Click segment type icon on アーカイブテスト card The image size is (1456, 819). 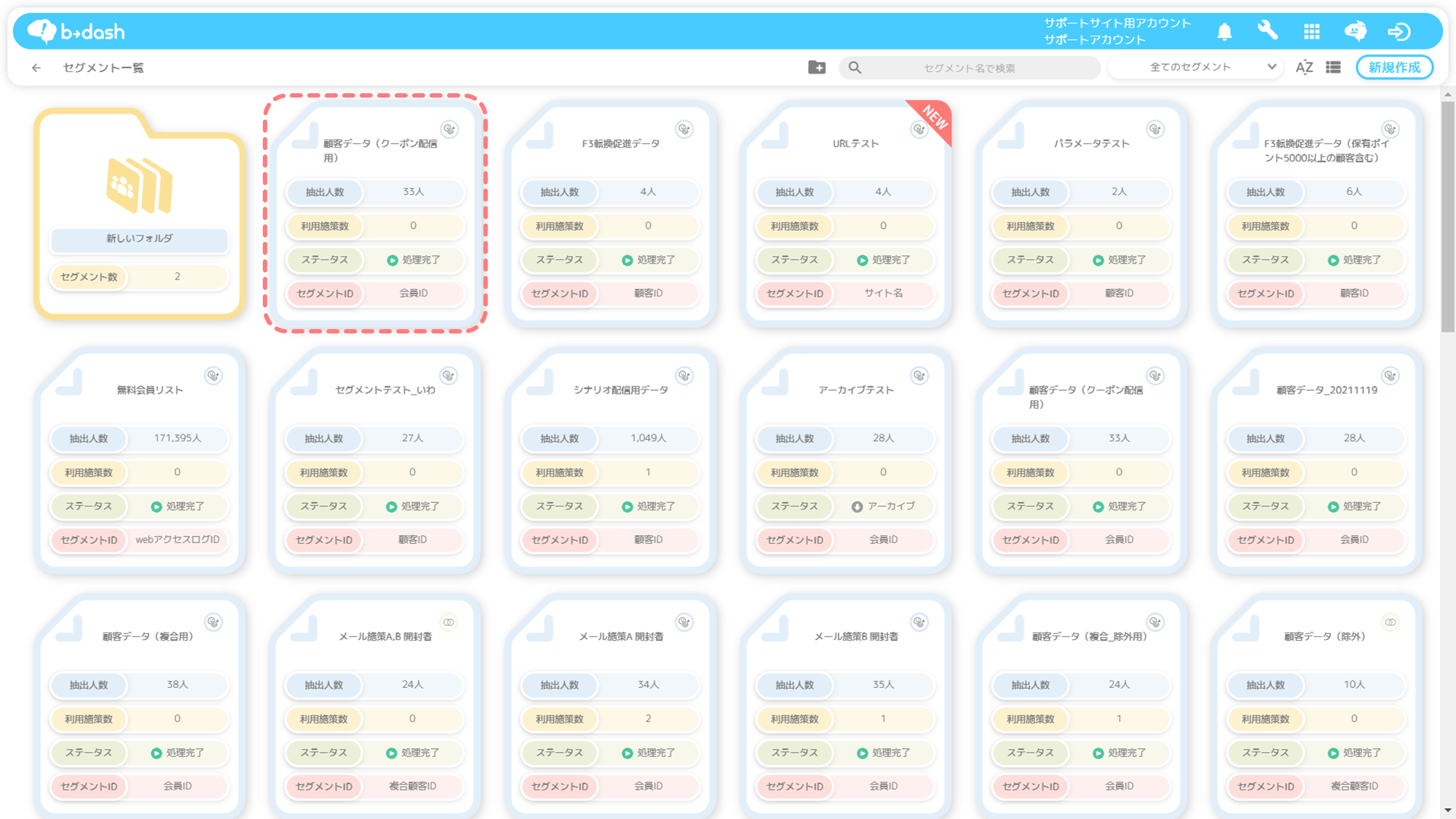point(919,376)
